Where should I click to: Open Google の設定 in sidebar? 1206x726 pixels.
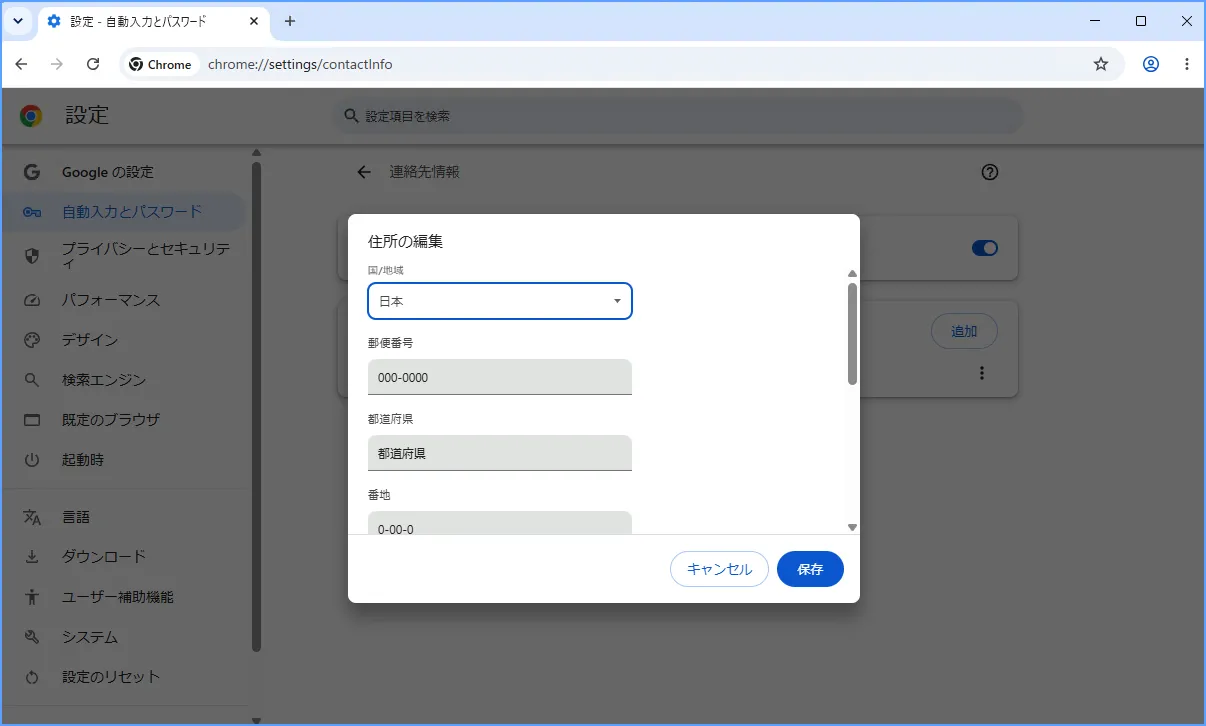(124, 172)
